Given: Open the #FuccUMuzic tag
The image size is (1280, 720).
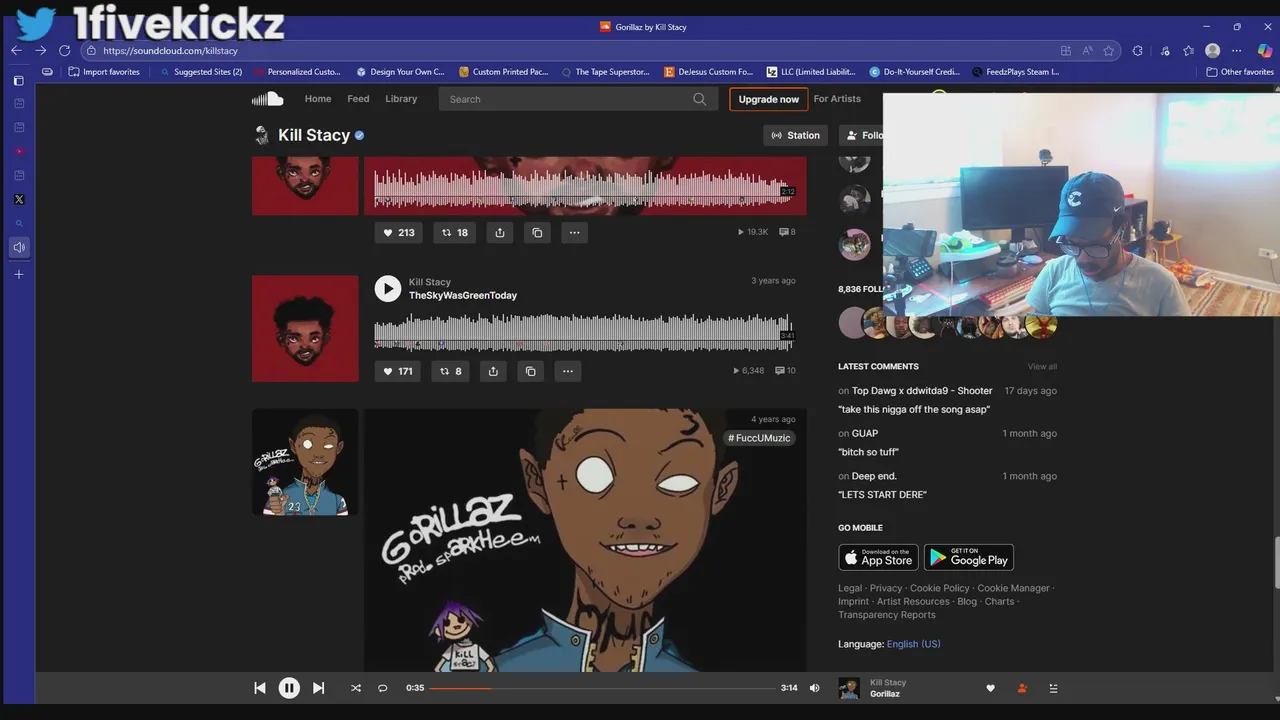Looking at the screenshot, I should (x=759, y=438).
